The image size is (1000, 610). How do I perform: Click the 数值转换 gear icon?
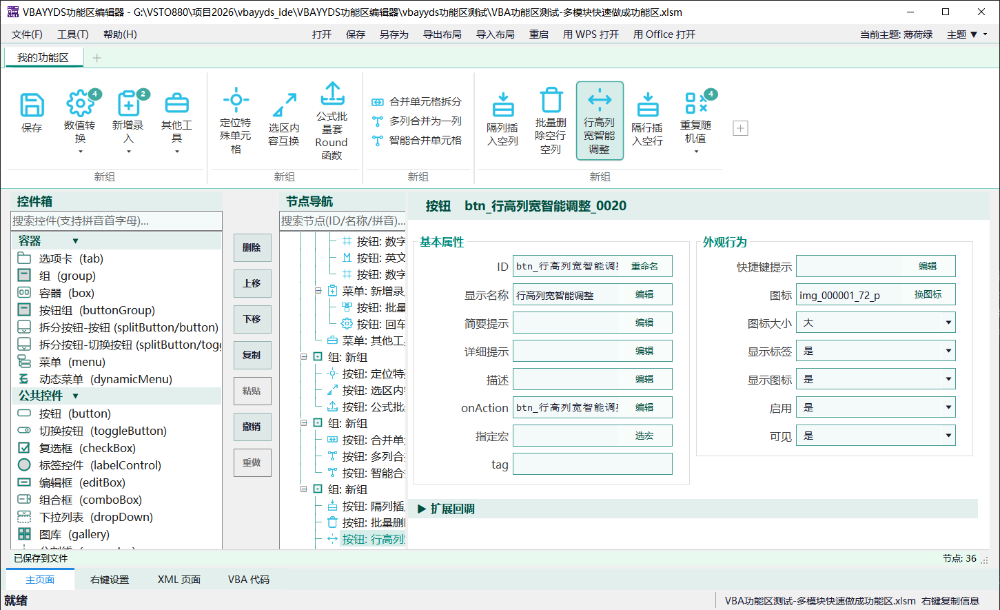tap(80, 103)
